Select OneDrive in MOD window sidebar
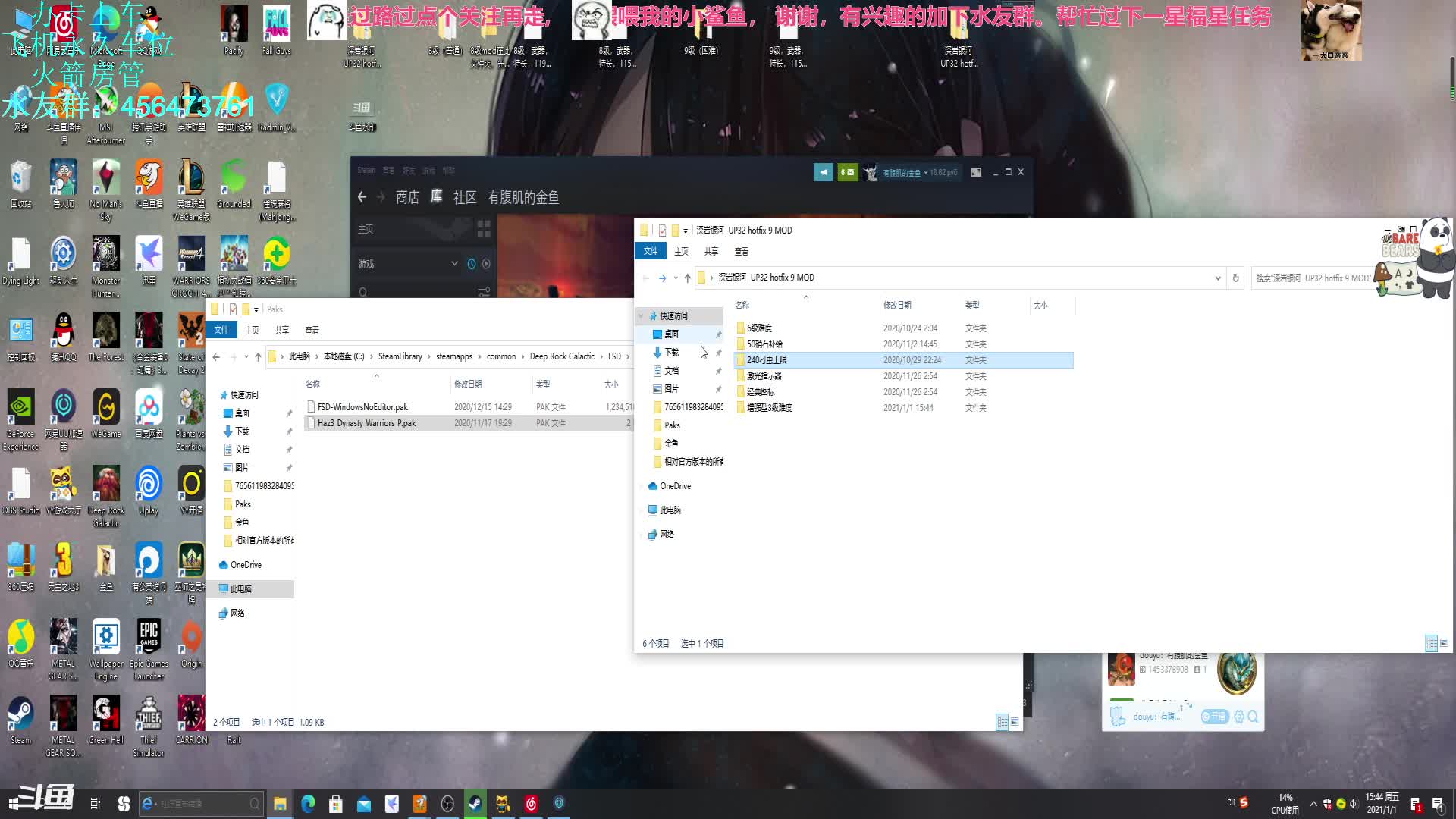1456x819 pixels. (675, 486)
